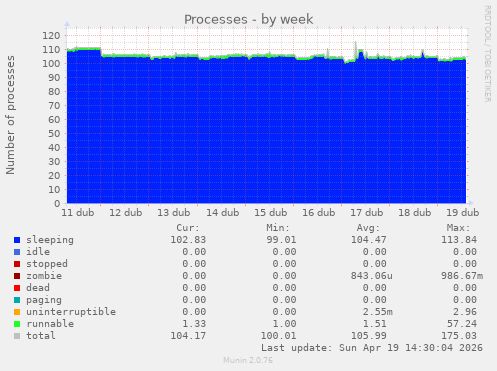Click the '16 dub' date label
The width and height of the screenshot is (497, 371).
point(319,213)
